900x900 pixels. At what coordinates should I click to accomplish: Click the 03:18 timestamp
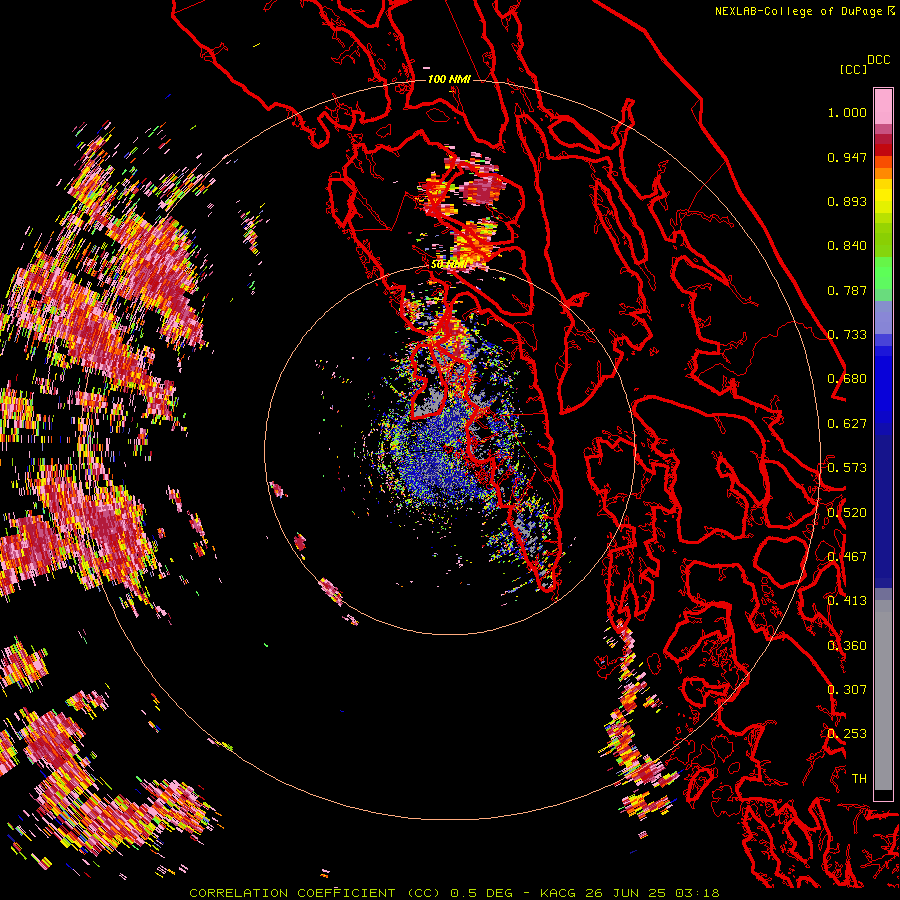point(698,893)
